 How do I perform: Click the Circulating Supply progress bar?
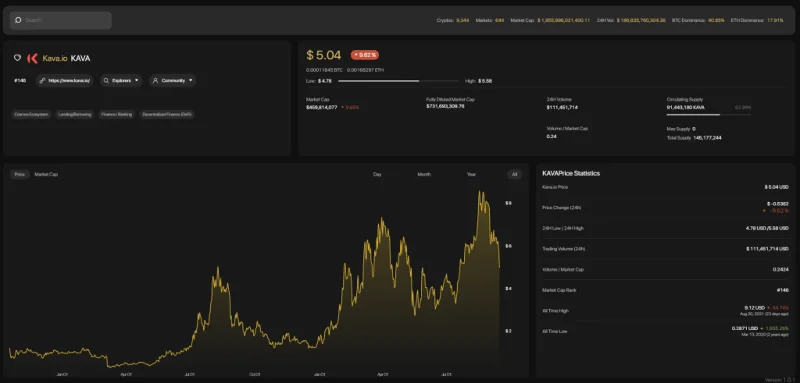tap(709, 115)
